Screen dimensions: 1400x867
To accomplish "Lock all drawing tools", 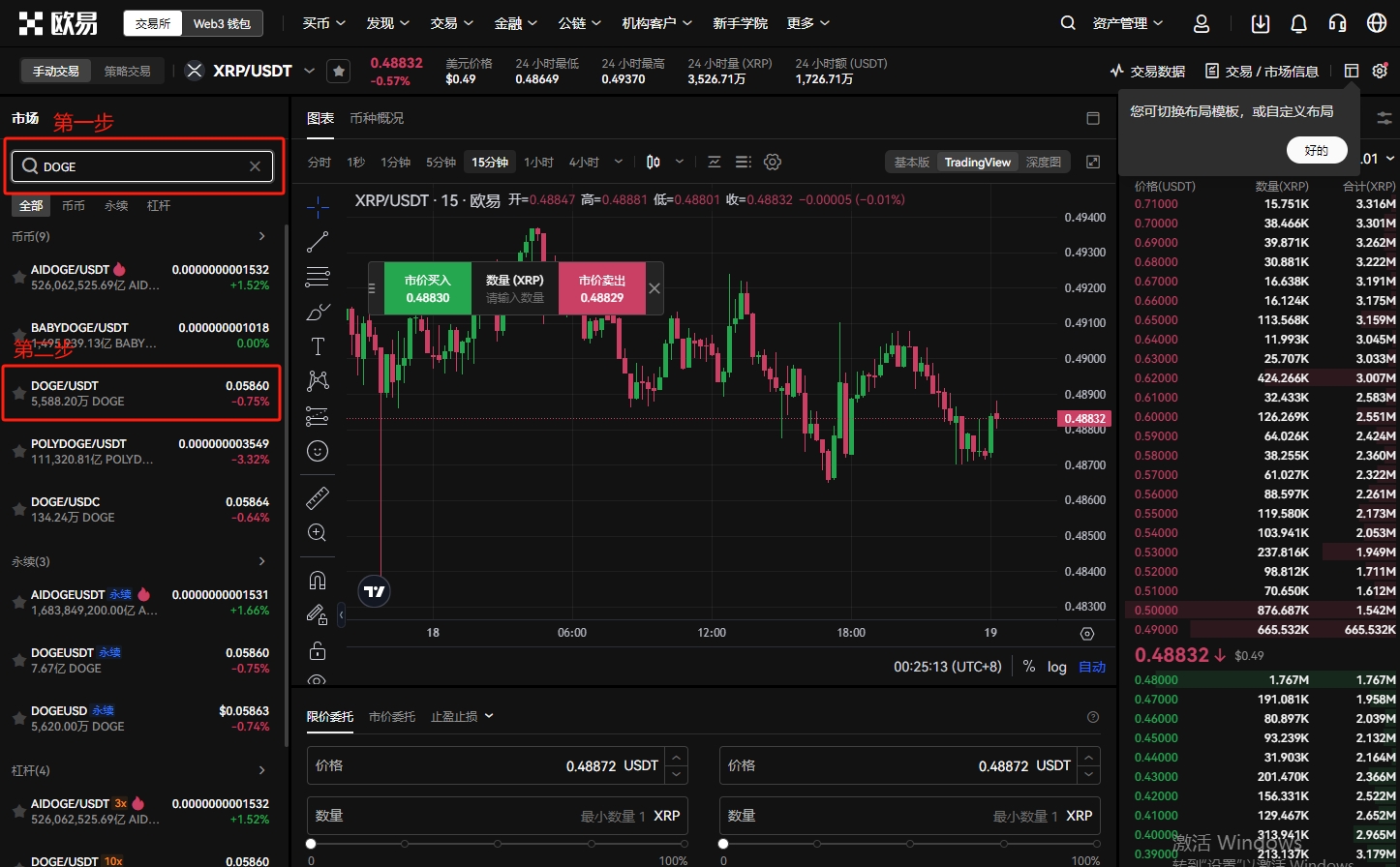I will tap(318, 650).
